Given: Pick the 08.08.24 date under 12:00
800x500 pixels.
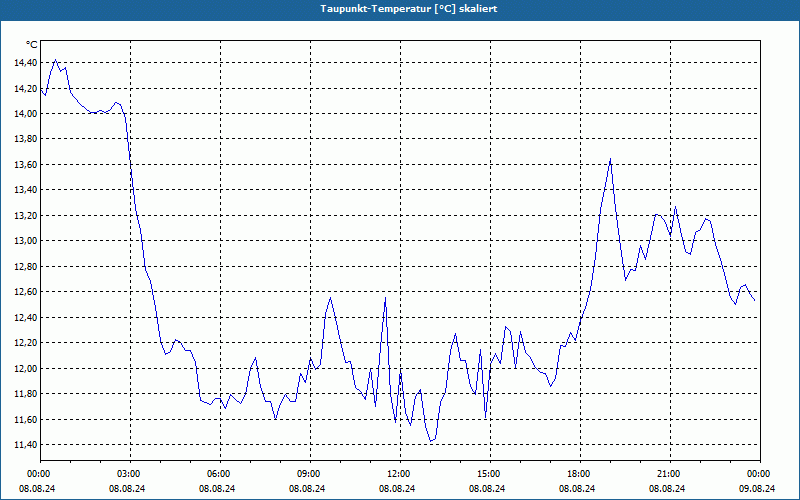Looking at the screenshot, I should (398, 488).
